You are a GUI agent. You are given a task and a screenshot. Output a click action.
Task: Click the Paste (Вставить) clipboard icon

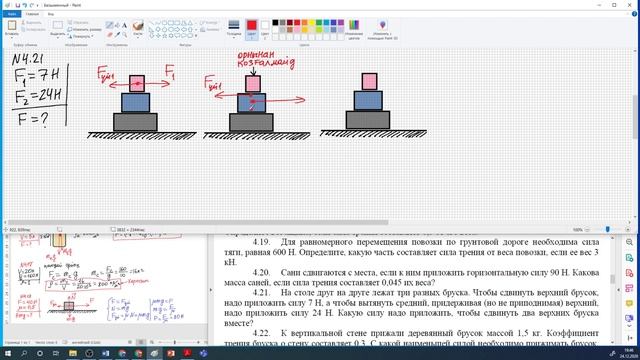click(12, 26)
